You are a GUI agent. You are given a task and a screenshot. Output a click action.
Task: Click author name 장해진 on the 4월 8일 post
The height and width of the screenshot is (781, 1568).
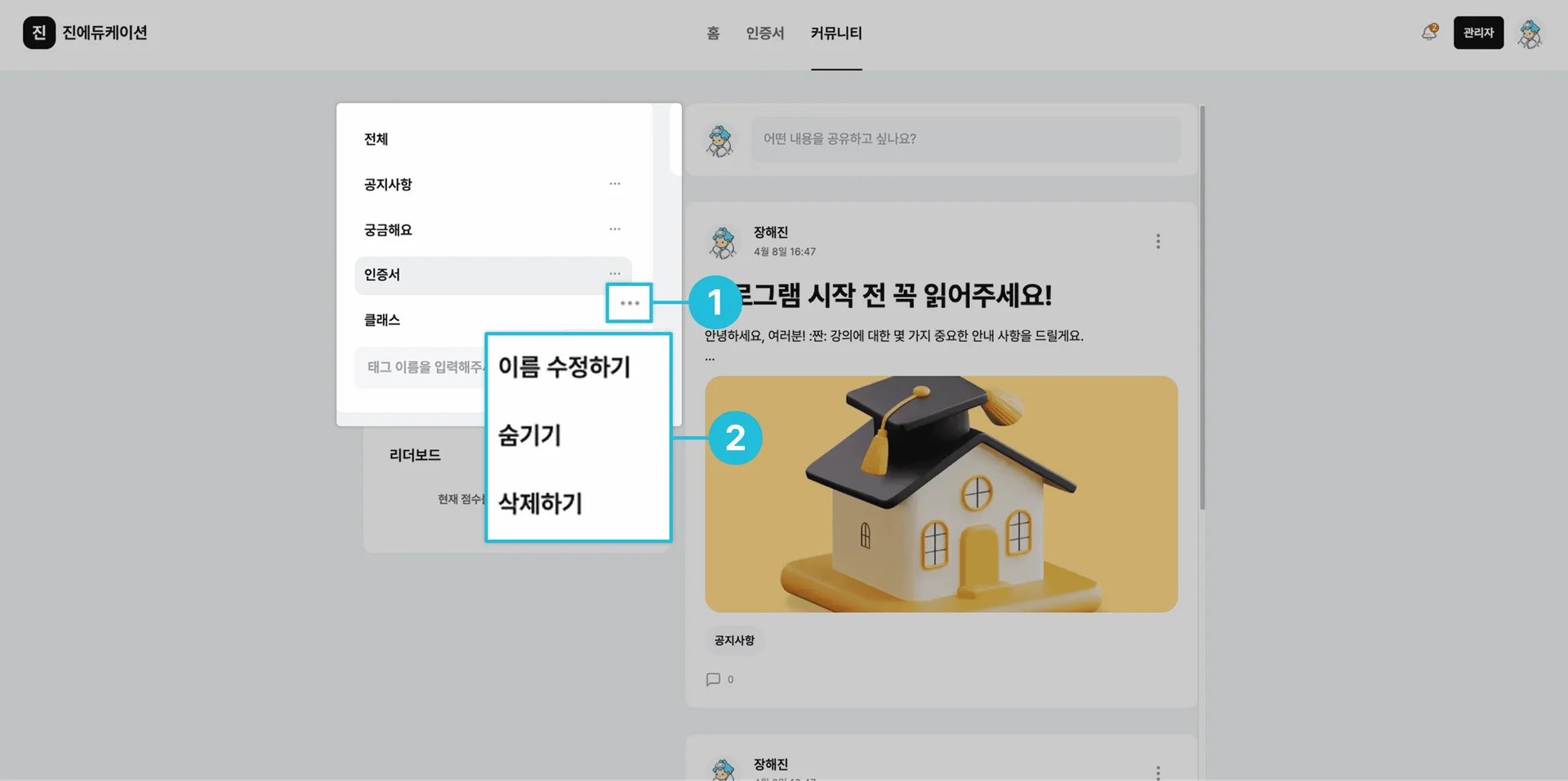tap(771, 233)
